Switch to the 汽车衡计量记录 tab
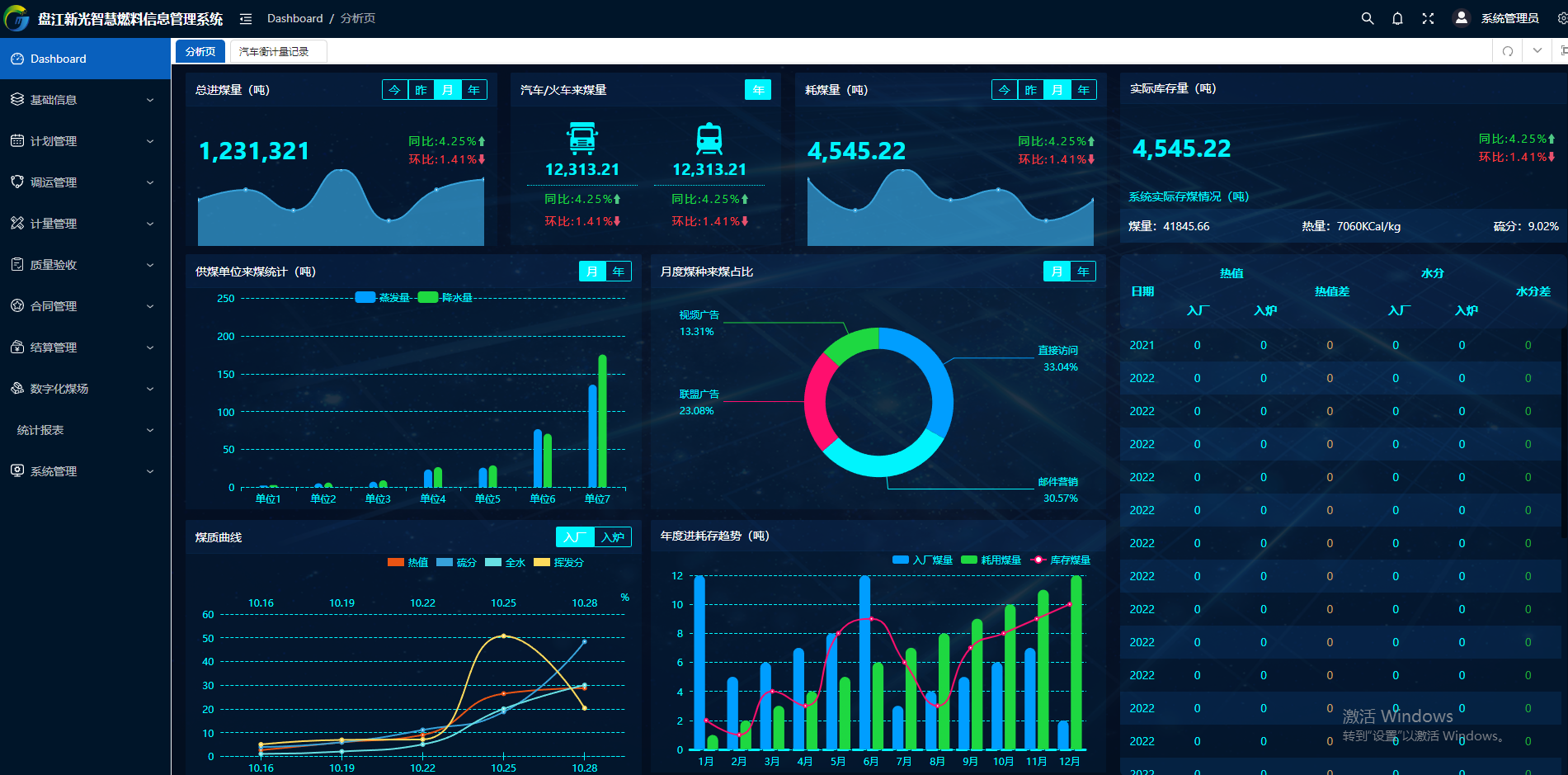 (x=274, y=52)
